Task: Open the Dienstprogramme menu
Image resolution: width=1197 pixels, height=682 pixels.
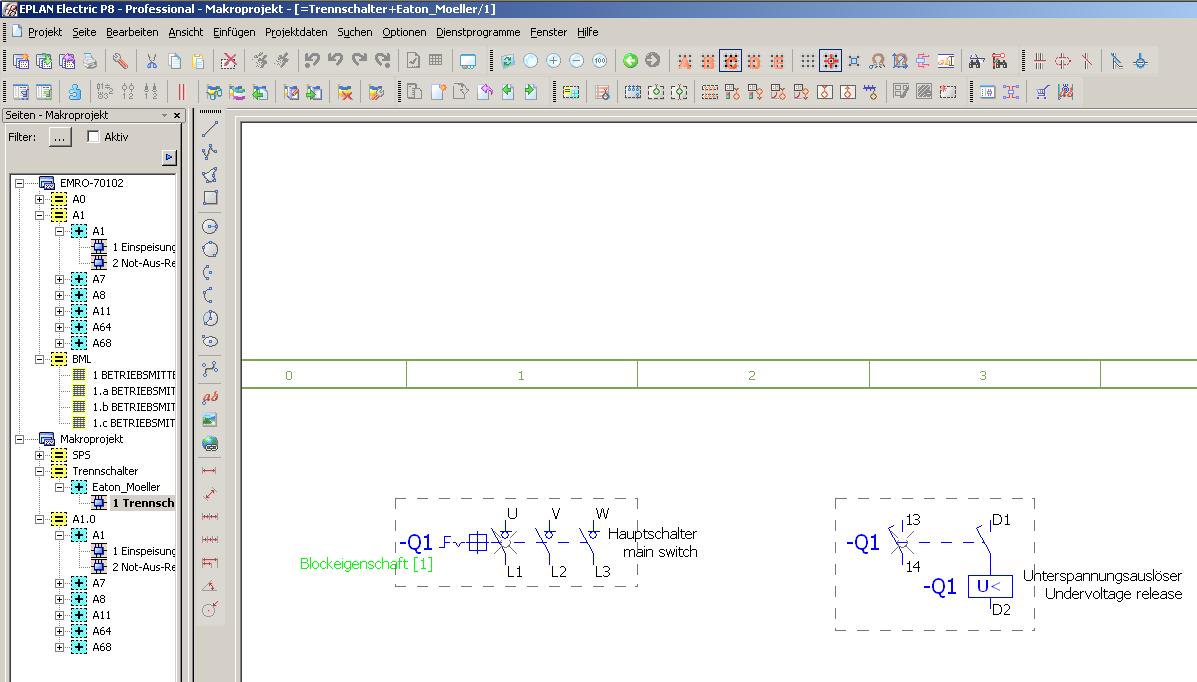Action: 479,32
